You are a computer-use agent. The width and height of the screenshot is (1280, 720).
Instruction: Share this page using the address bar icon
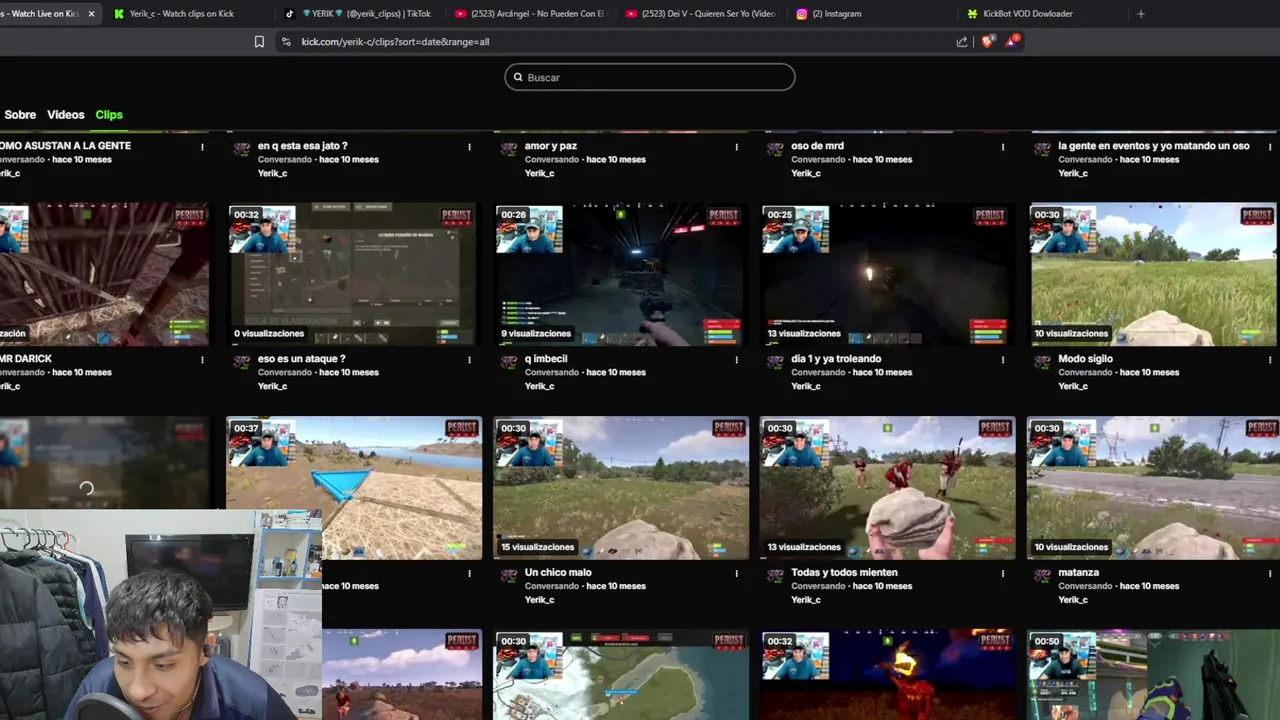pyautogui.click(x=962, y=42)
